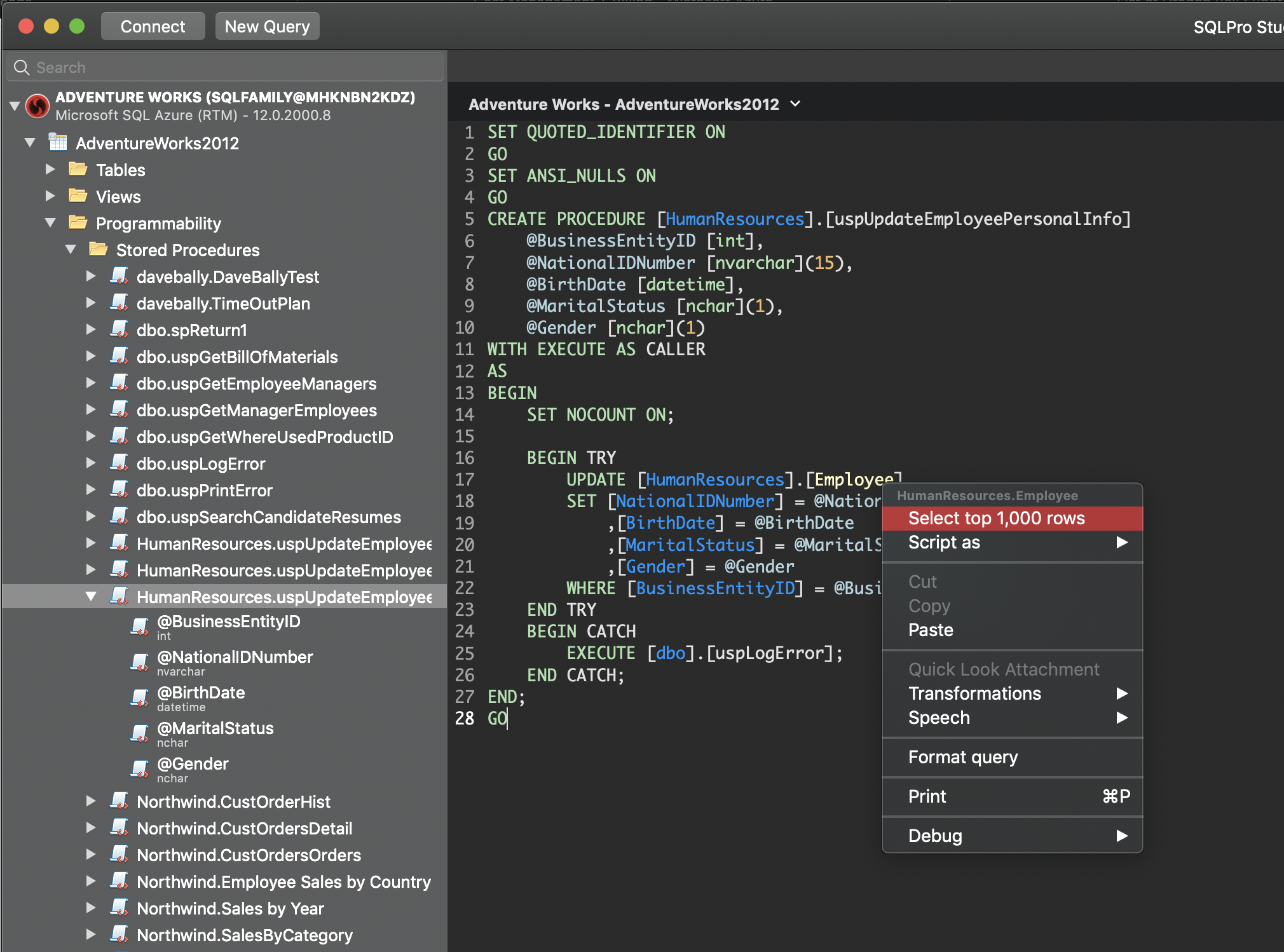Collapse the Programmability folder
Viewport: 1284px width, 952px height.
[x=50, y=222]
